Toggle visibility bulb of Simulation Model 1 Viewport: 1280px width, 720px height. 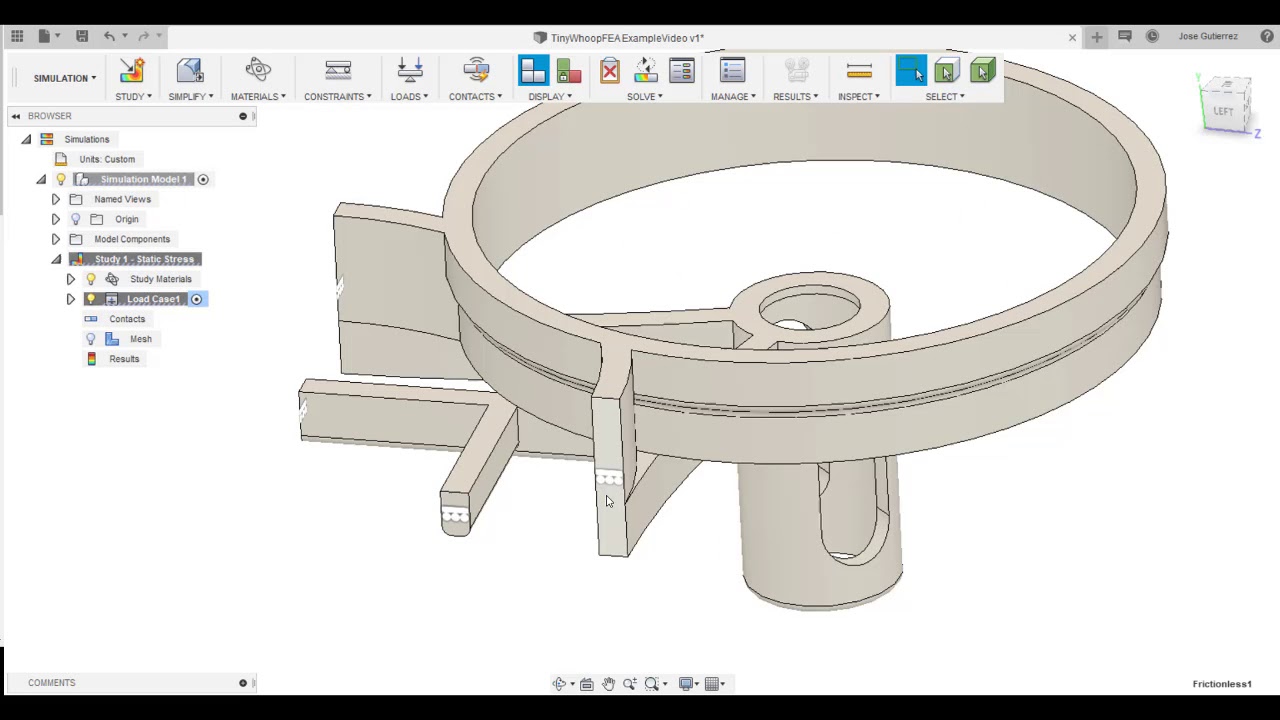point(61,179)
